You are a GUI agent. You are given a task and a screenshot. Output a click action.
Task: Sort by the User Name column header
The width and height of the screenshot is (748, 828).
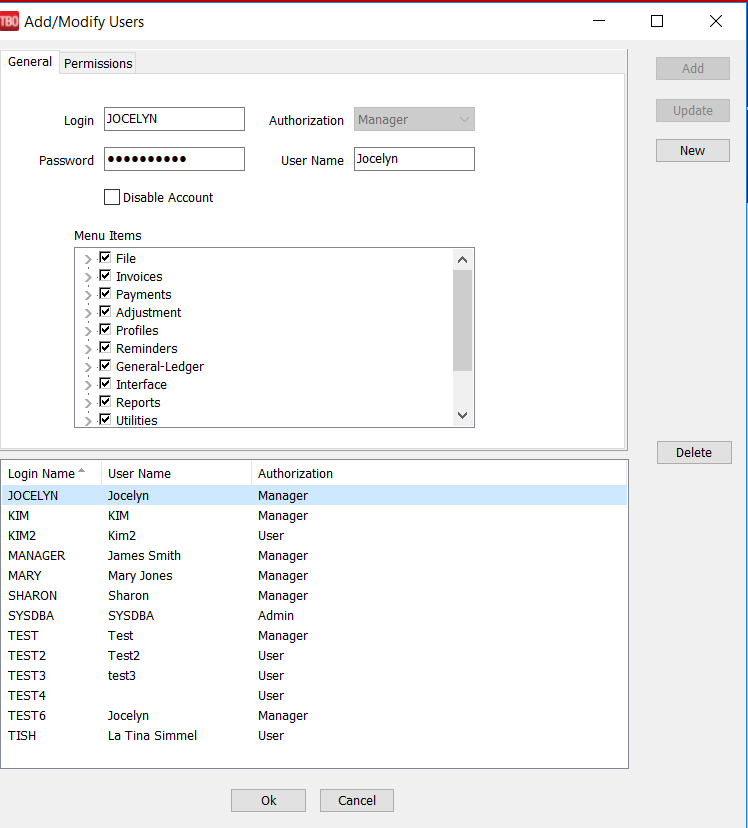coord(176,474)
